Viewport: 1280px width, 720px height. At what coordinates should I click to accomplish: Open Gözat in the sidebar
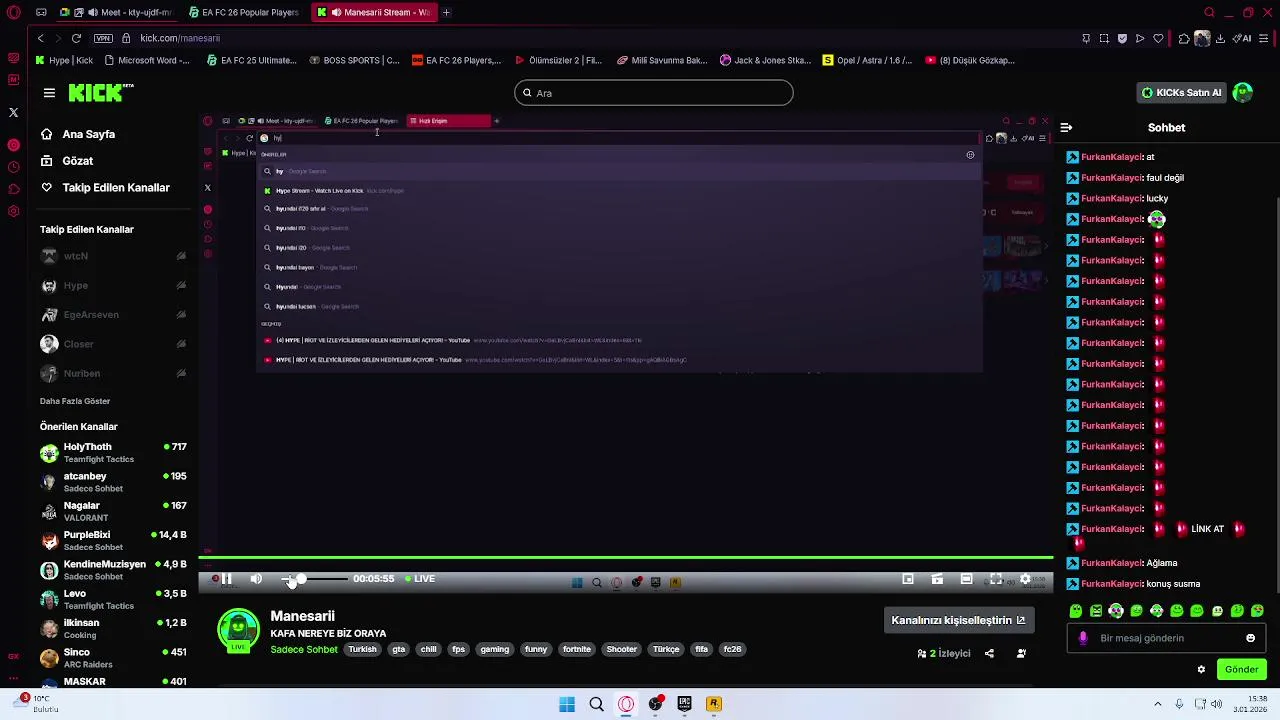[67, 161]
